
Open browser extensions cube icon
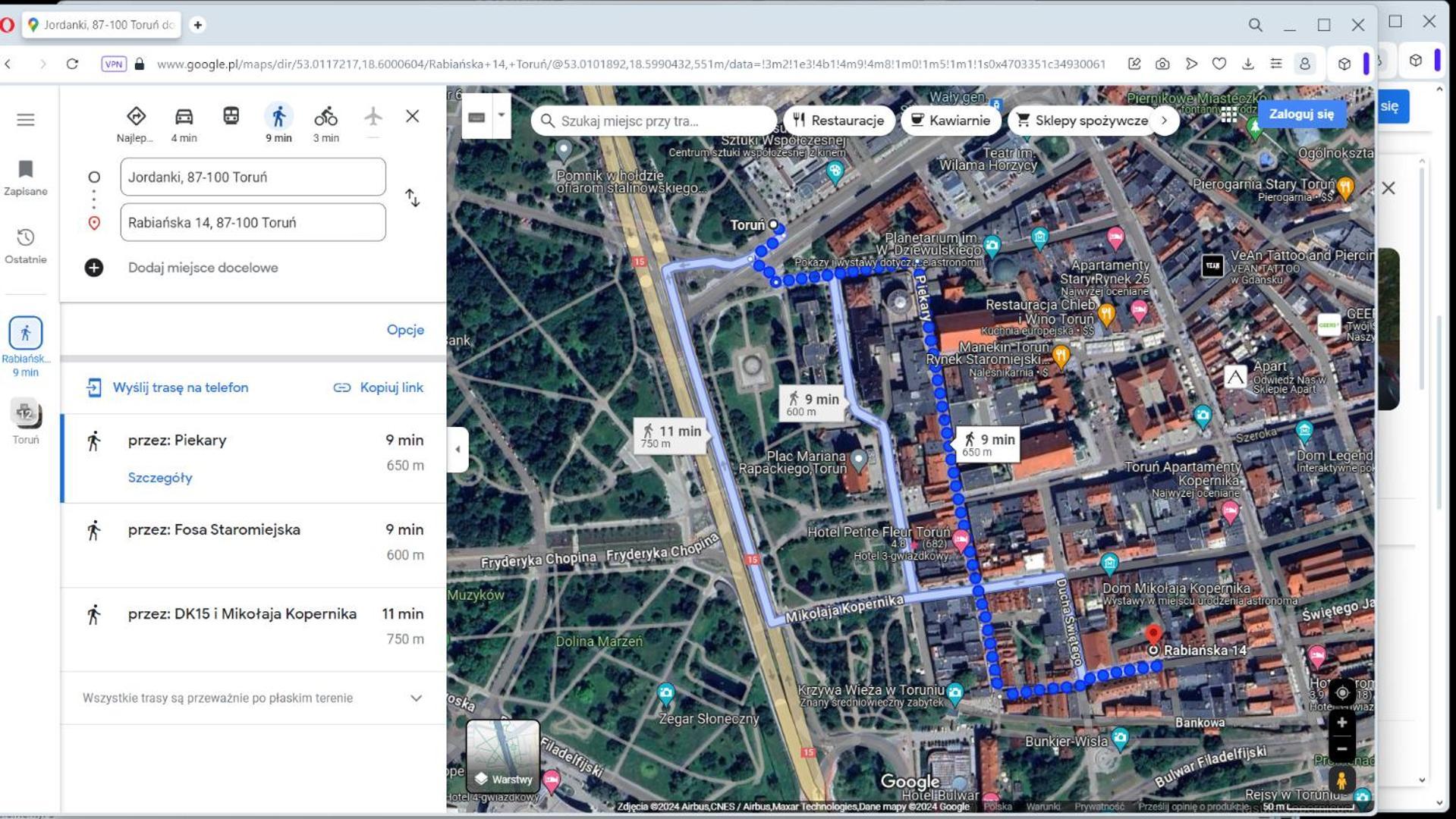click(1344, 64)
